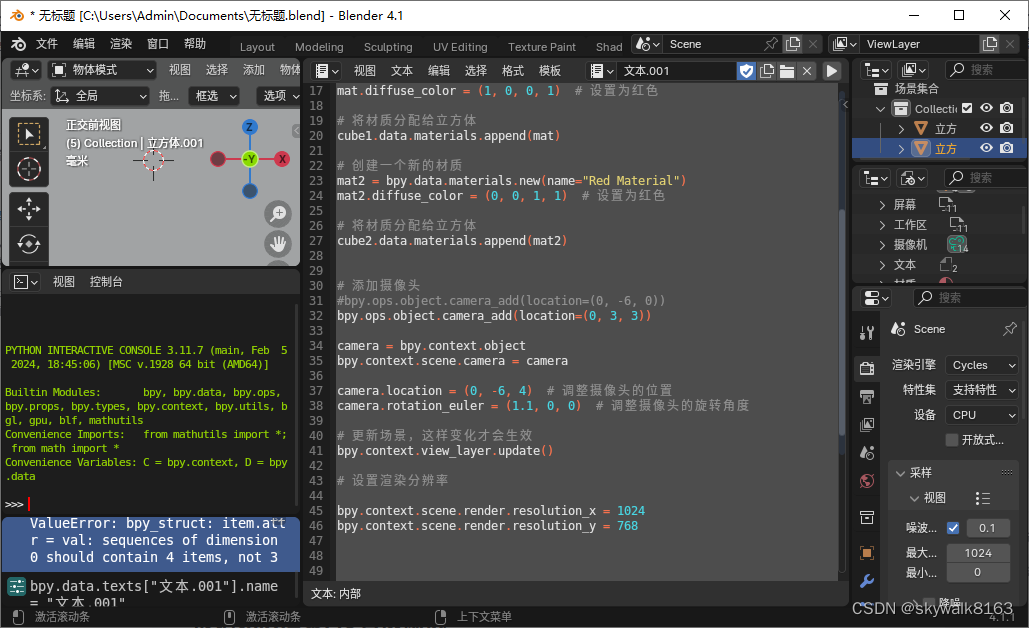Hide Collection with its eye icon
The image size is (1029, 628).
tap(986, 108)
